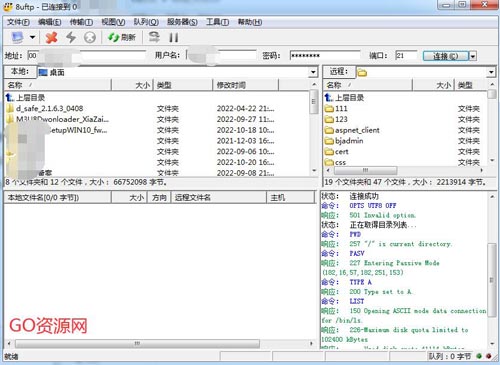Click queue column 主机 header

click(x=291, y=198)
